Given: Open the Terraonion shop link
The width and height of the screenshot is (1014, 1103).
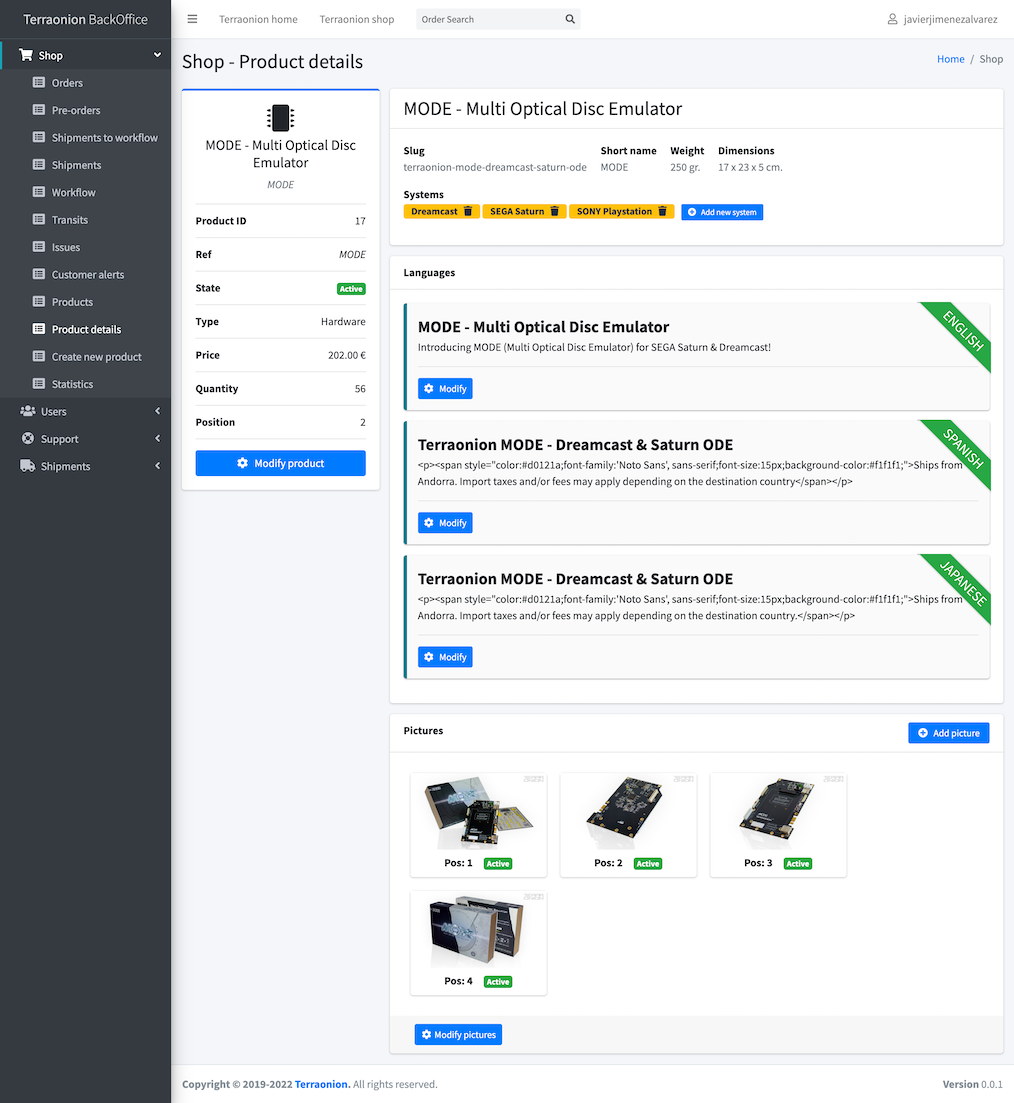Looking at the screenshot, I should (x=357, y=19).
